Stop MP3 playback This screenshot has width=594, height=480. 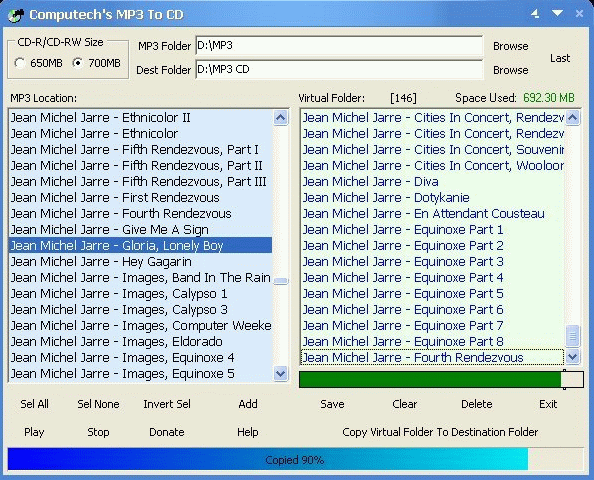pyautogui.click(x=98, y=432)
